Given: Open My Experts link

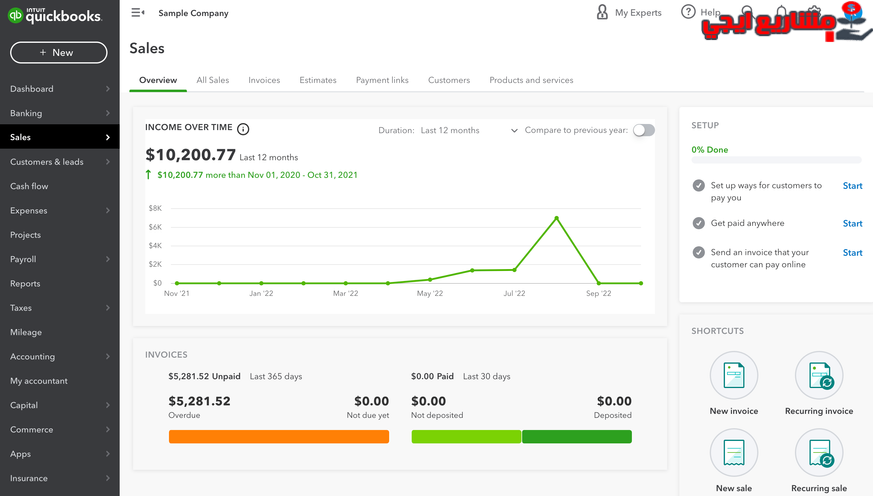Looking at the screenshot, I should [x=638, y=12].
